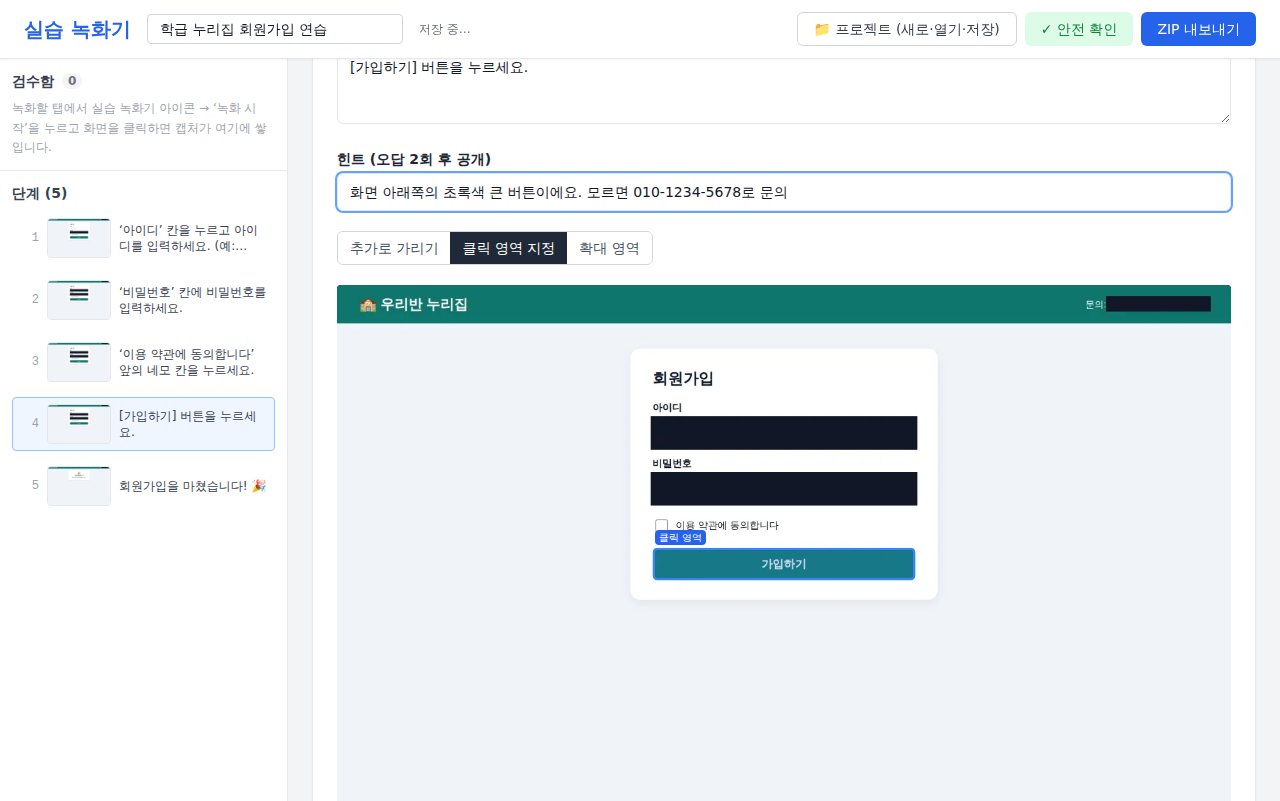Click the 클릭 영역 label tag on screenshot
Image resolution: width=1280 pixels, height=801 pixels.
(x=680, y=537)
